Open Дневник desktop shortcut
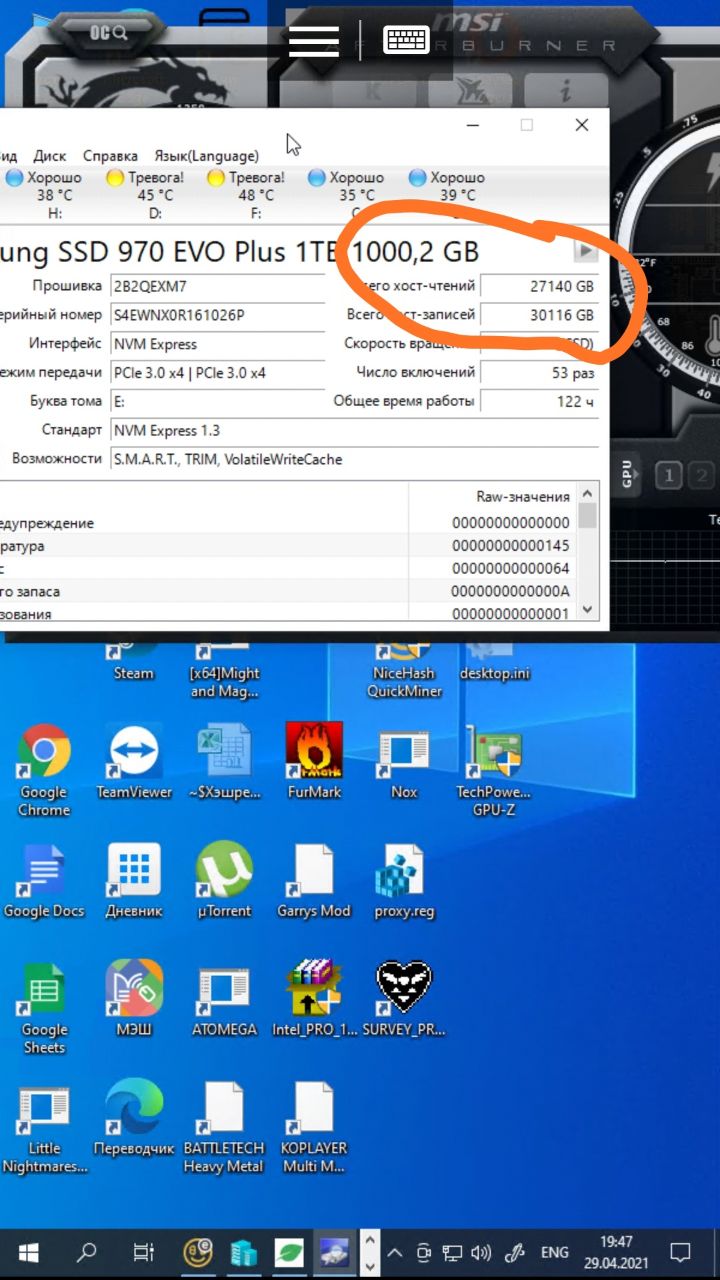The height and width of the screenshot is (1280, 720). [134, 881]
